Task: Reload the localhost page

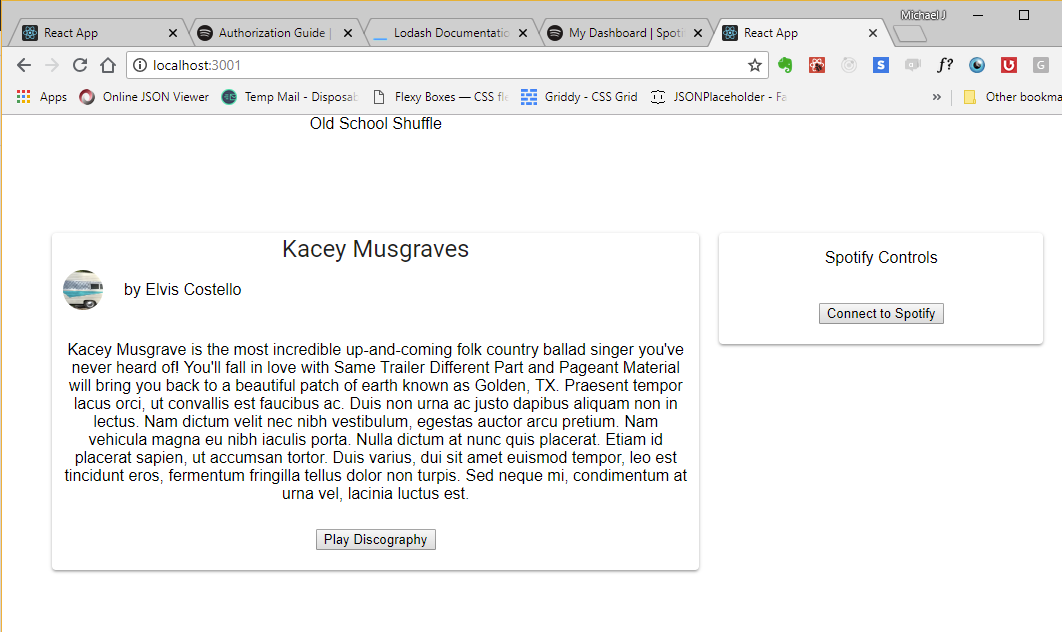Action: pyautogui.click(x=80, y=65)
